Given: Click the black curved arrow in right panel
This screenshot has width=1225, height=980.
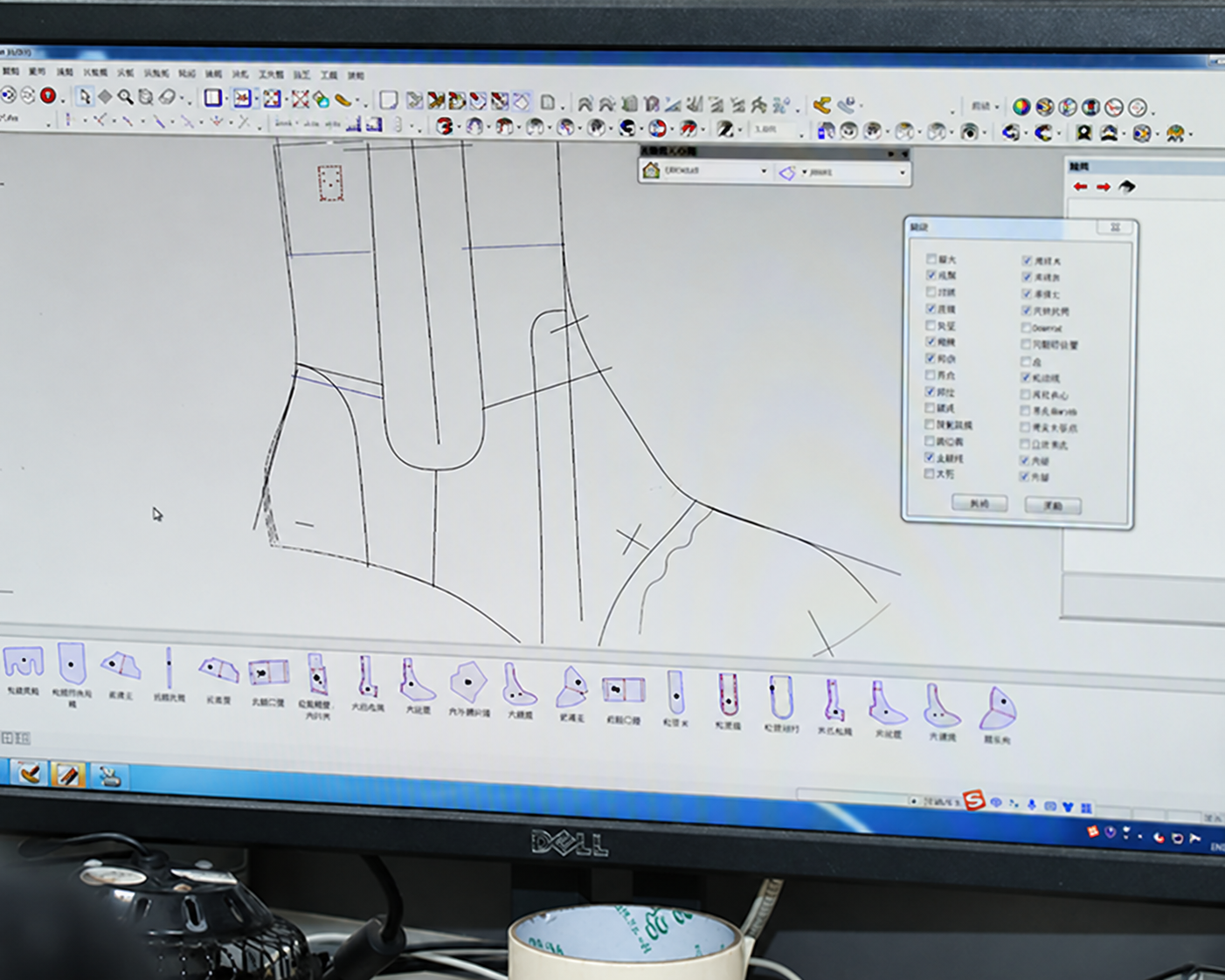Looking at the screenshot, I should click(1126, 187).
